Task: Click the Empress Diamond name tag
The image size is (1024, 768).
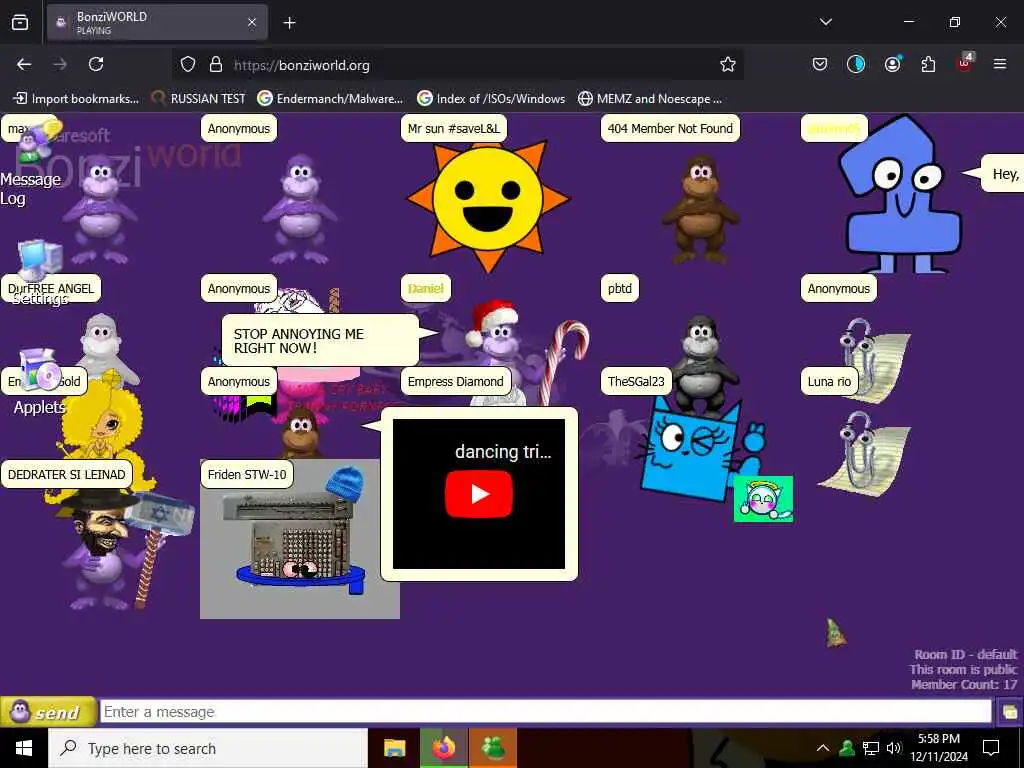Action: tap(455, 381)
